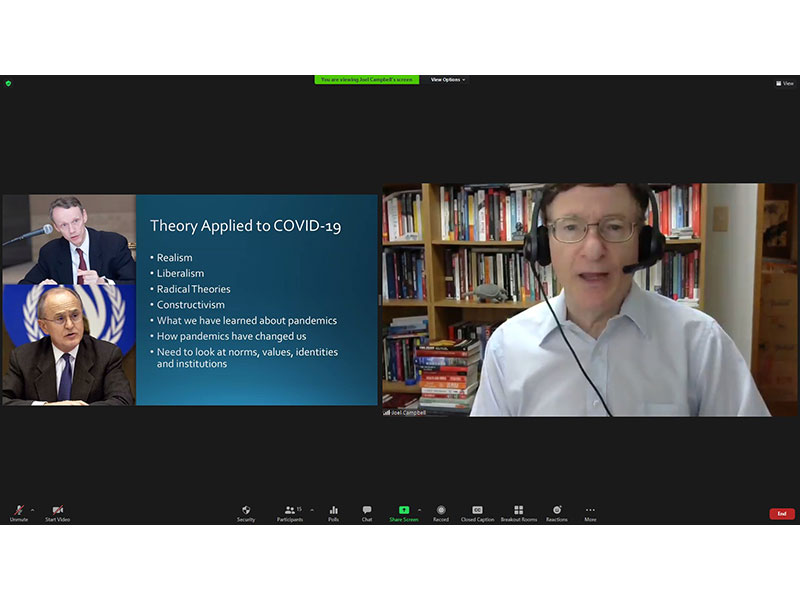
Task: Expand the View Options dropdown
Action: tap(448, 80)
